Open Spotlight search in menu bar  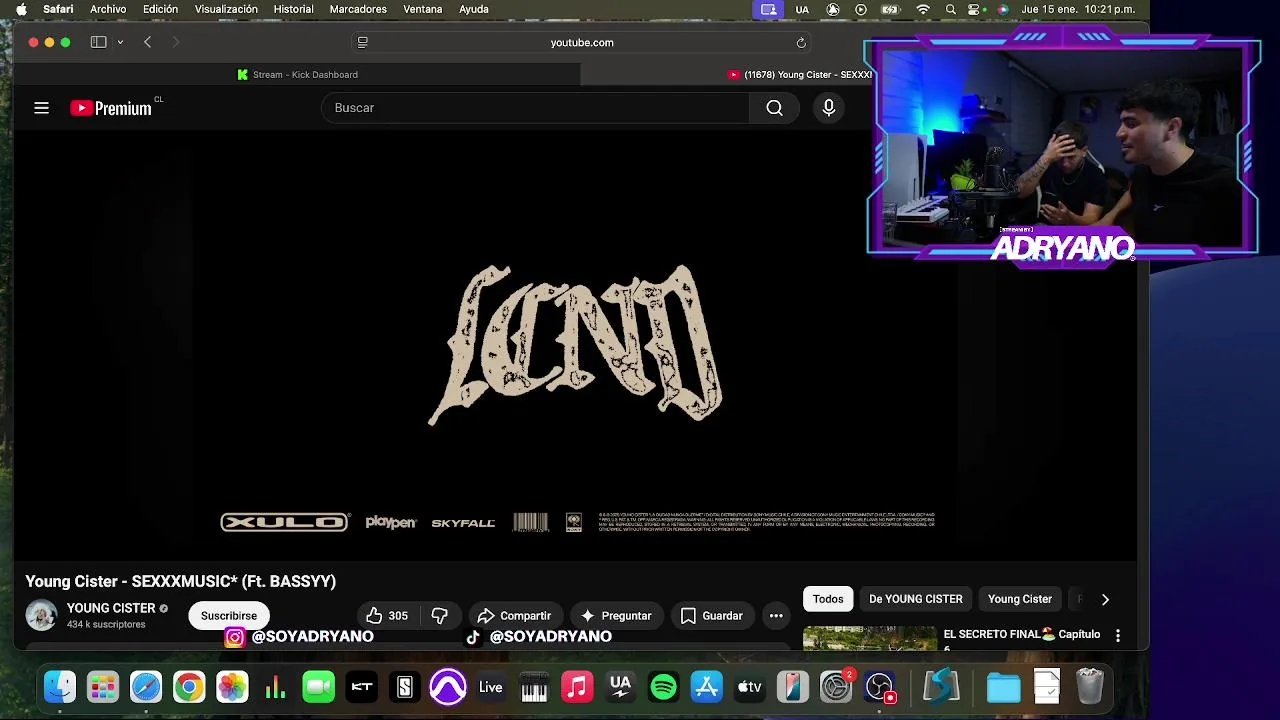tap(951, 9)
